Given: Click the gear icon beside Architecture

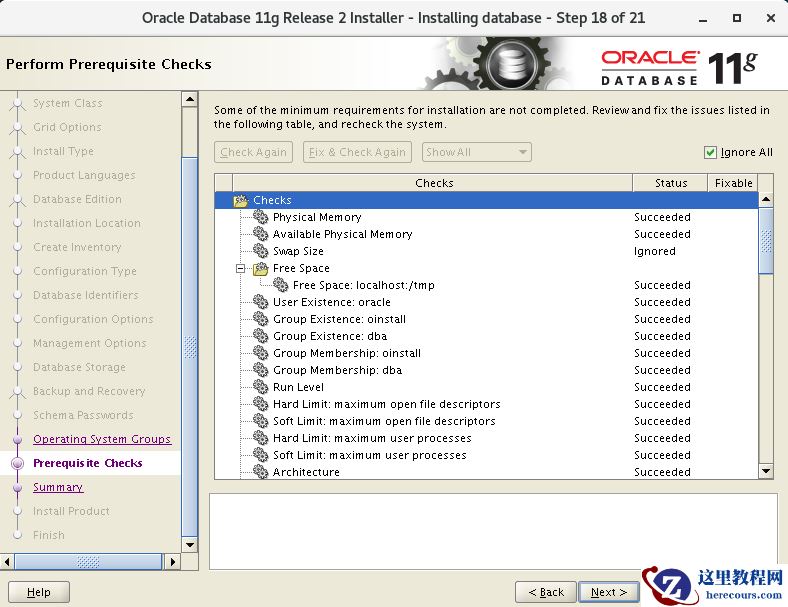Looking at the screenshot, I should pos(260,472).
